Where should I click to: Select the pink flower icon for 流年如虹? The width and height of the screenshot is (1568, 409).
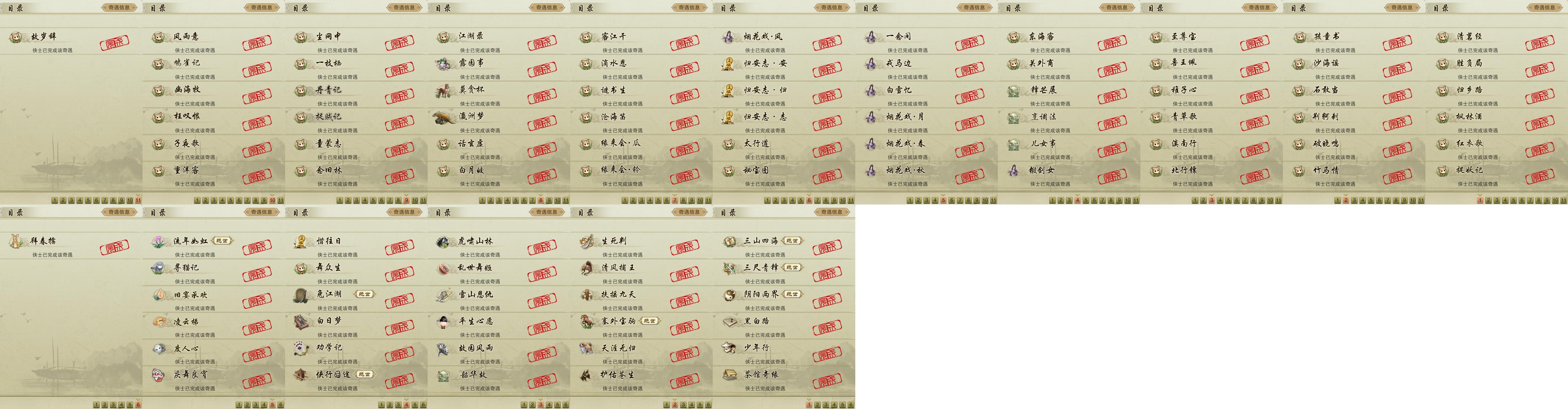click(158, 242)
